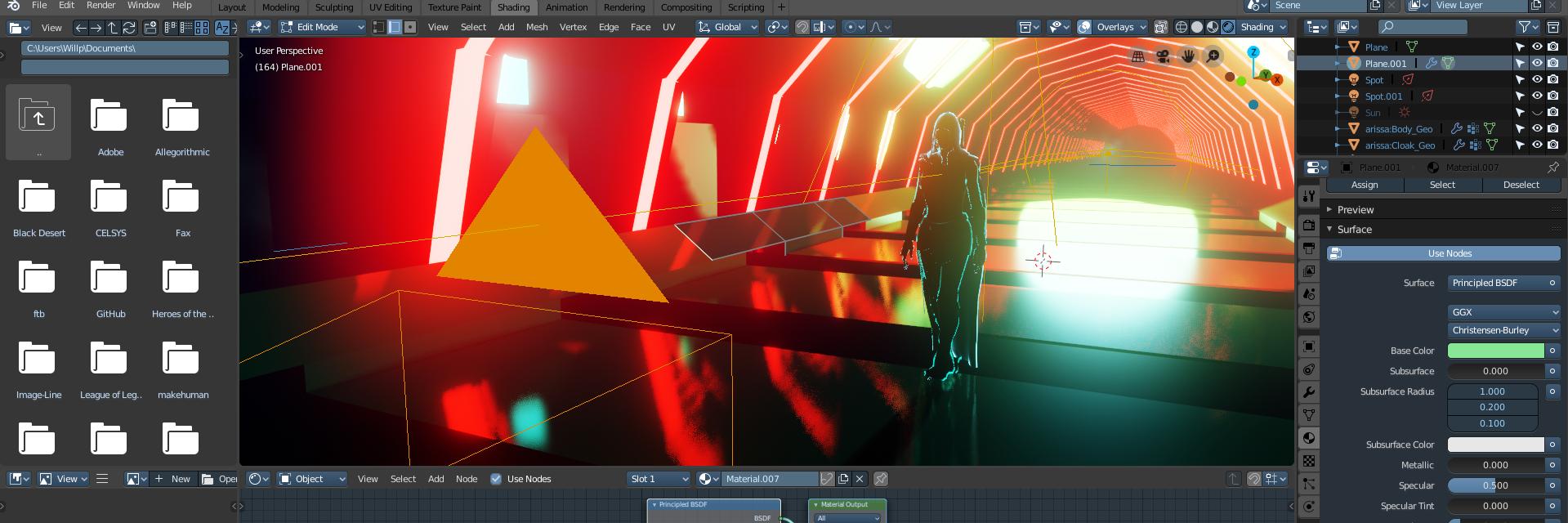Viewport: 1568px width, 523px height.
Task: Switch to the UV Editing workspace tab
Action: (x=391, y=7)
